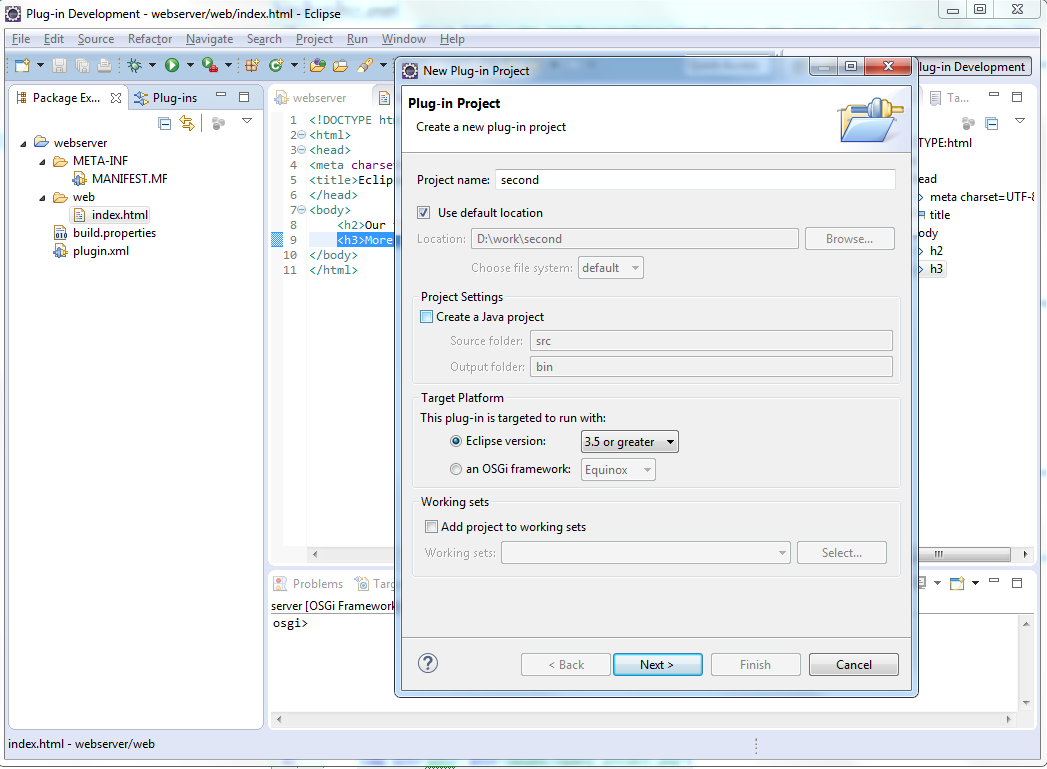Click the New Java Package icon

point(252,65)
